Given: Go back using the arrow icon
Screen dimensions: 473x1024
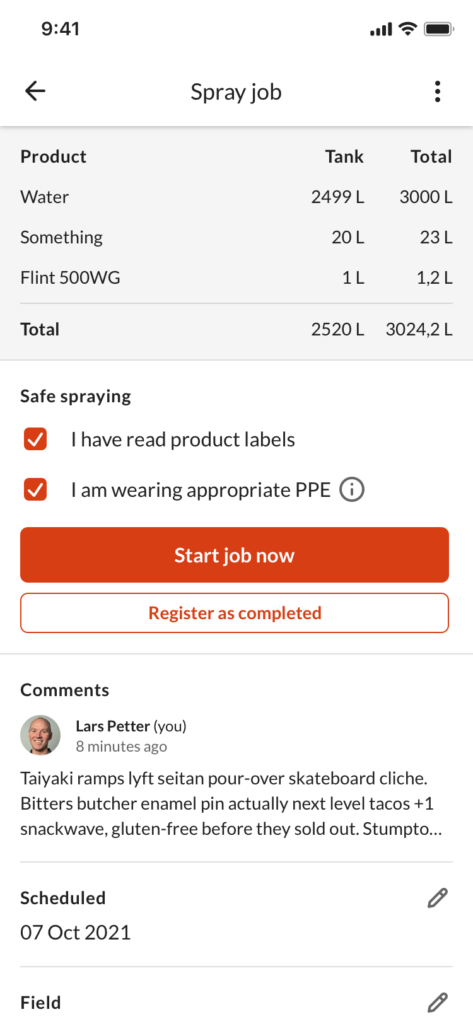Looking at the screenshot, I should [x=35, y=91].
